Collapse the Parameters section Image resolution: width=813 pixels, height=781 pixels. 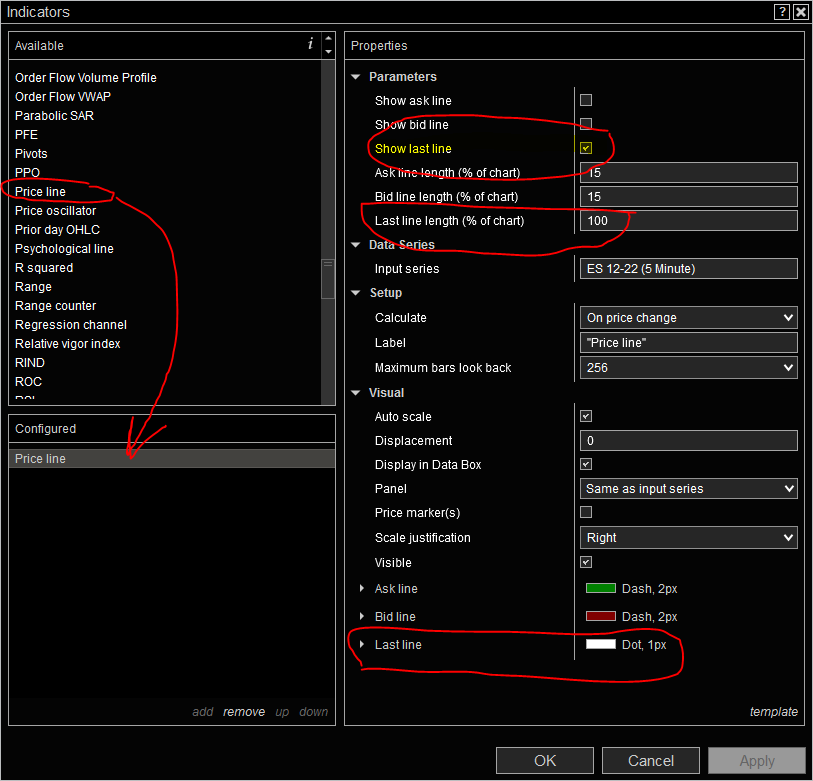click(x=356, y=77)
